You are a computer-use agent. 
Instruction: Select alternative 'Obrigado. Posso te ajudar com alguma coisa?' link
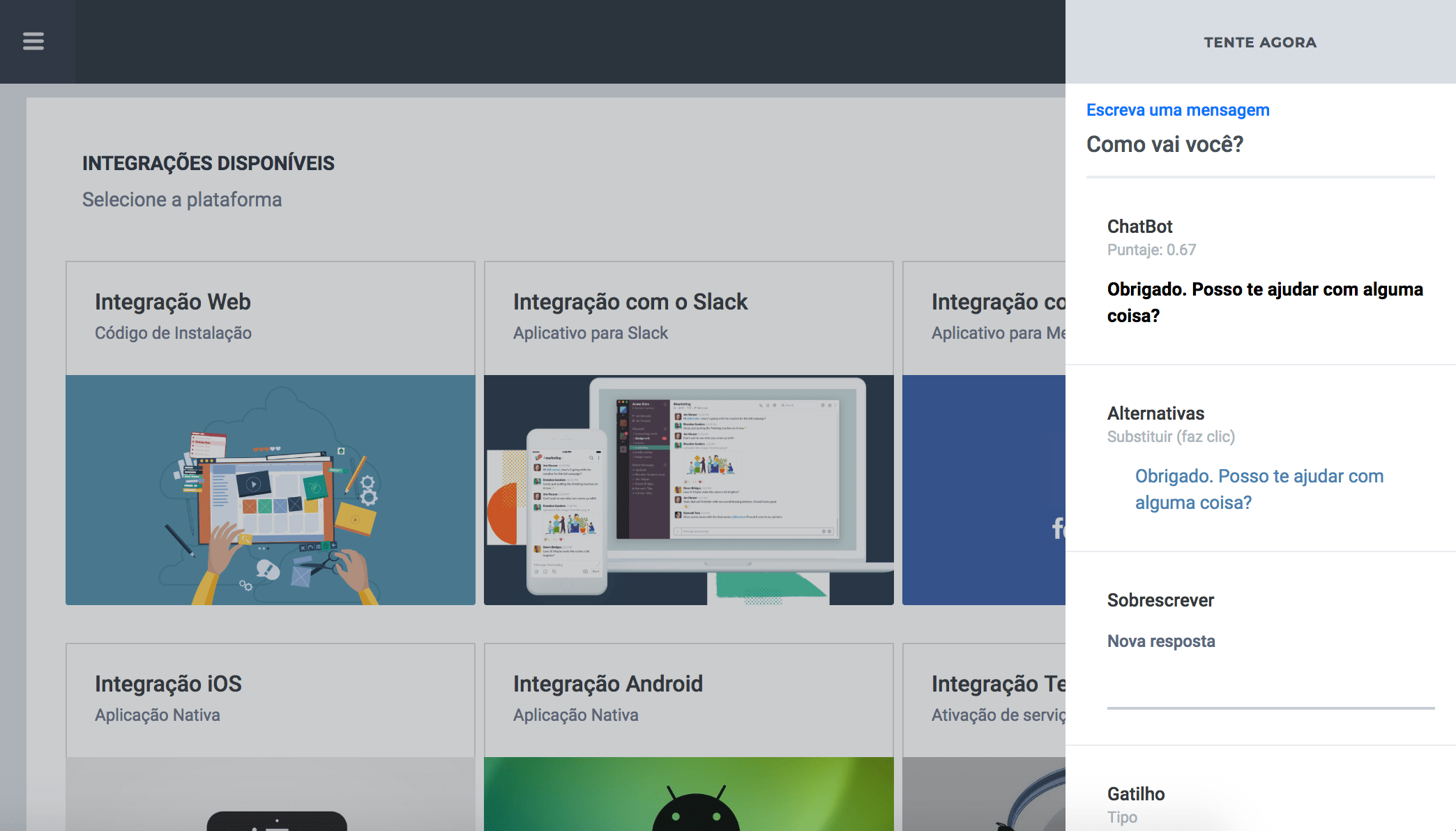click(x=1259, y=489)
